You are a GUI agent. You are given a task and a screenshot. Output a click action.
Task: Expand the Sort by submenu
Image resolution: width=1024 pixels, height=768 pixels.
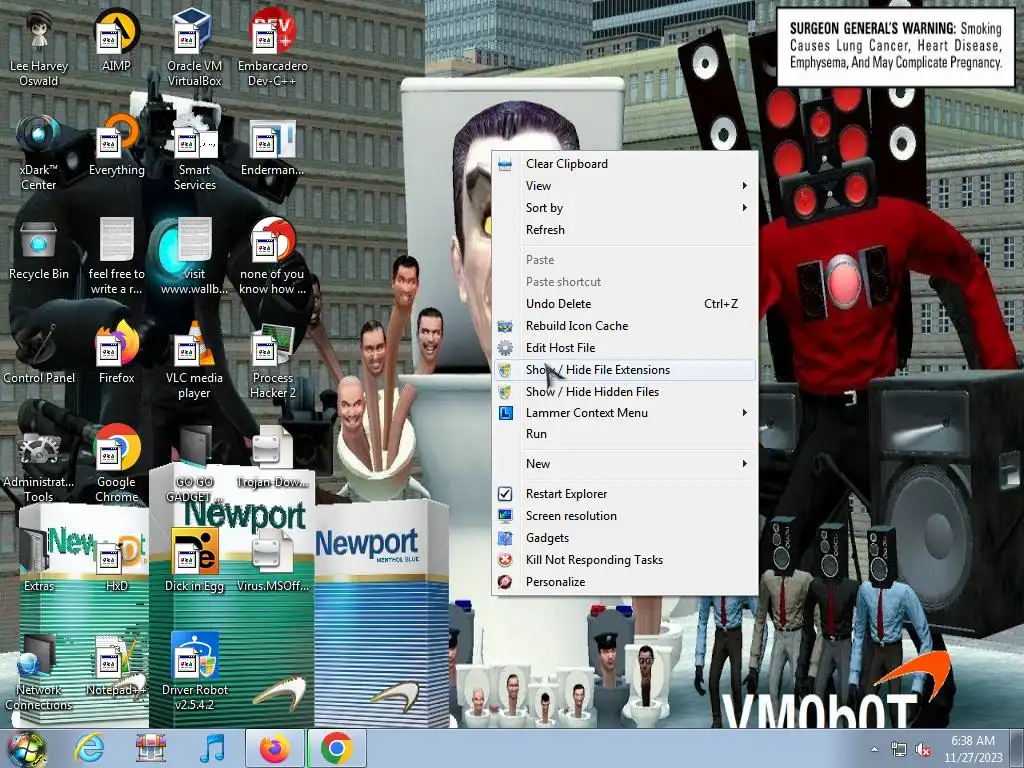pos(625,208)
